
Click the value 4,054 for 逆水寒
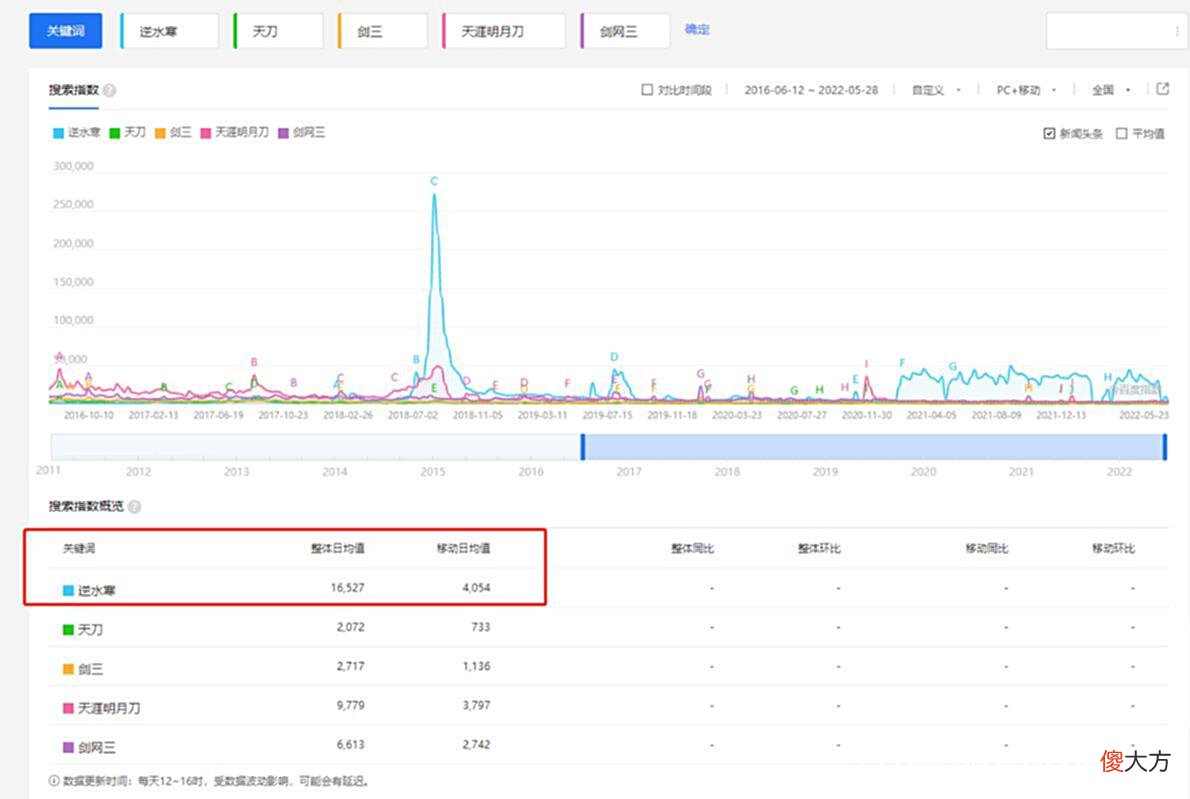(476, 587)
